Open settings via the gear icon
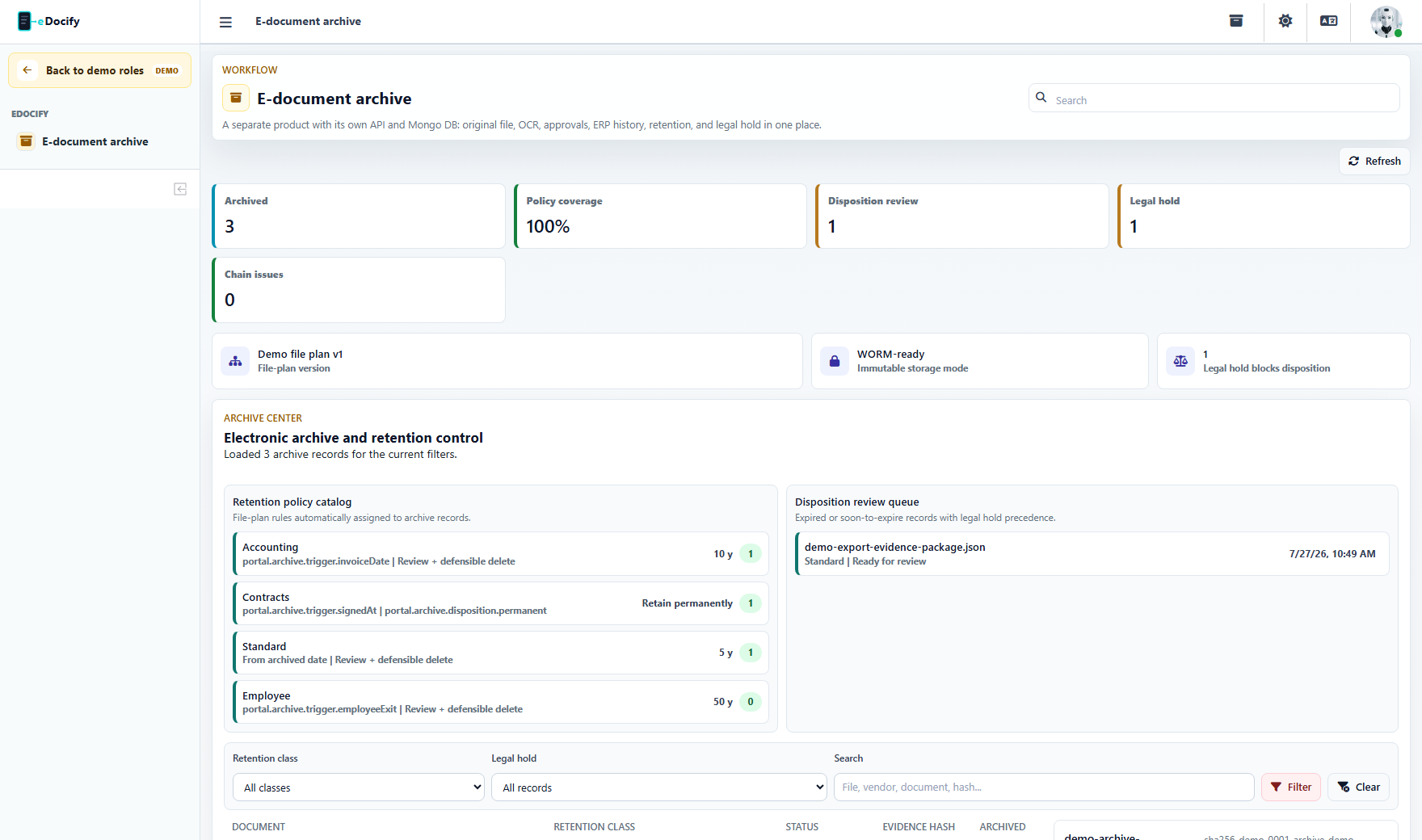 click(1285, 21)
